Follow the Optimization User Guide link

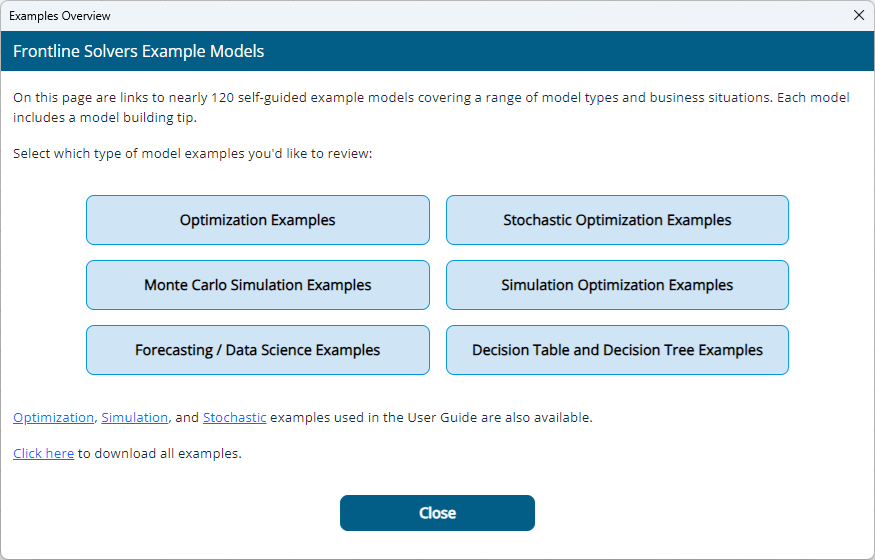(53, 418)
